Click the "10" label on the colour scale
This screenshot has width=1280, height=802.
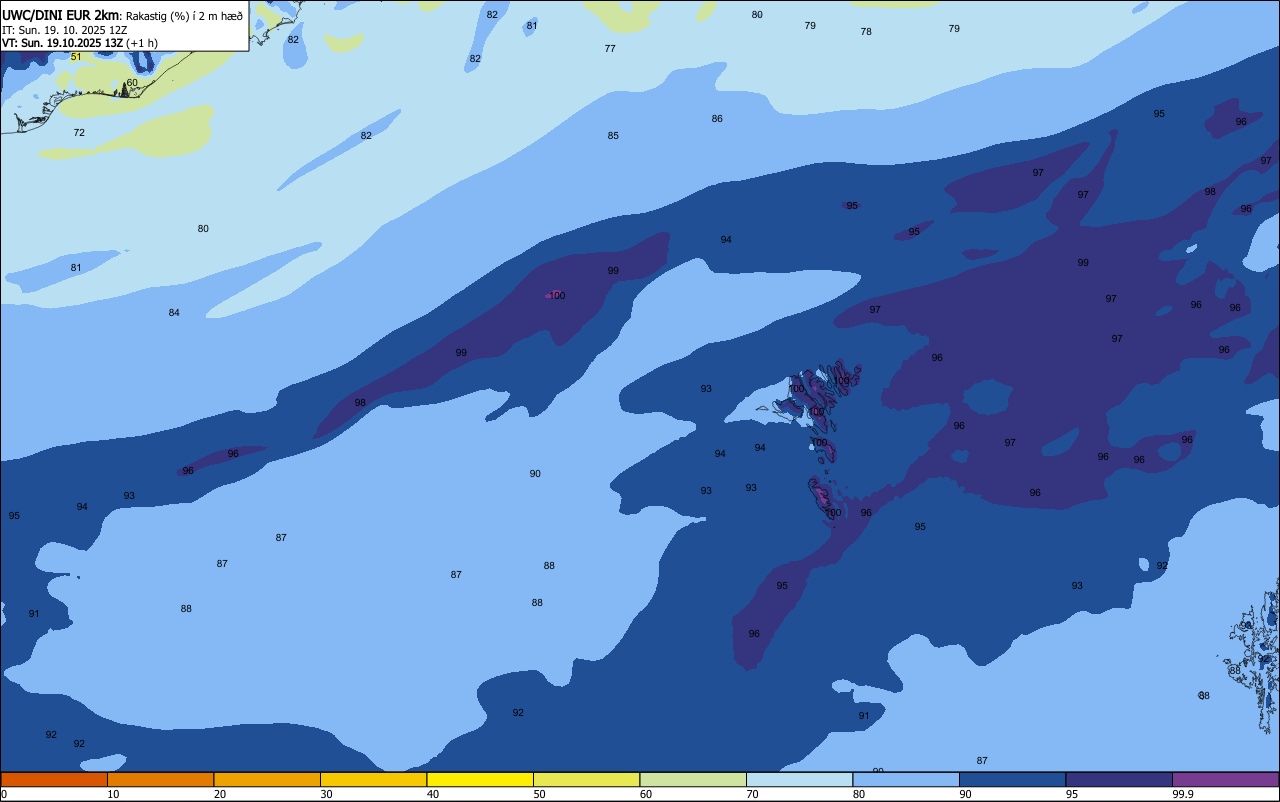pyautogui.click(x=113, y=794)
